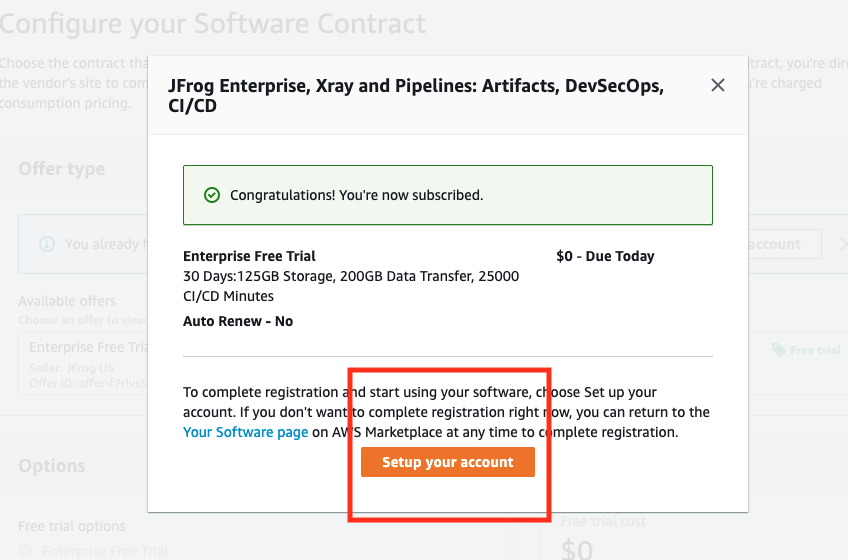848x560 pixels.
Task: Click the $0 - Due Today amount
Action: (x=605, y=256)
